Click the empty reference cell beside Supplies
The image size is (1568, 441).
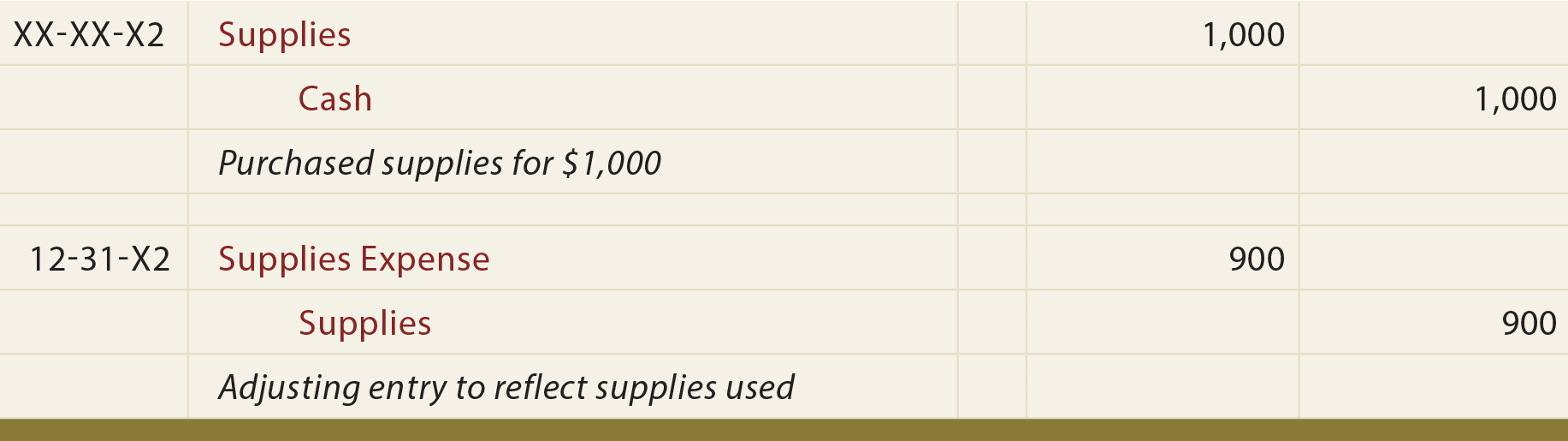click(991, 33)
